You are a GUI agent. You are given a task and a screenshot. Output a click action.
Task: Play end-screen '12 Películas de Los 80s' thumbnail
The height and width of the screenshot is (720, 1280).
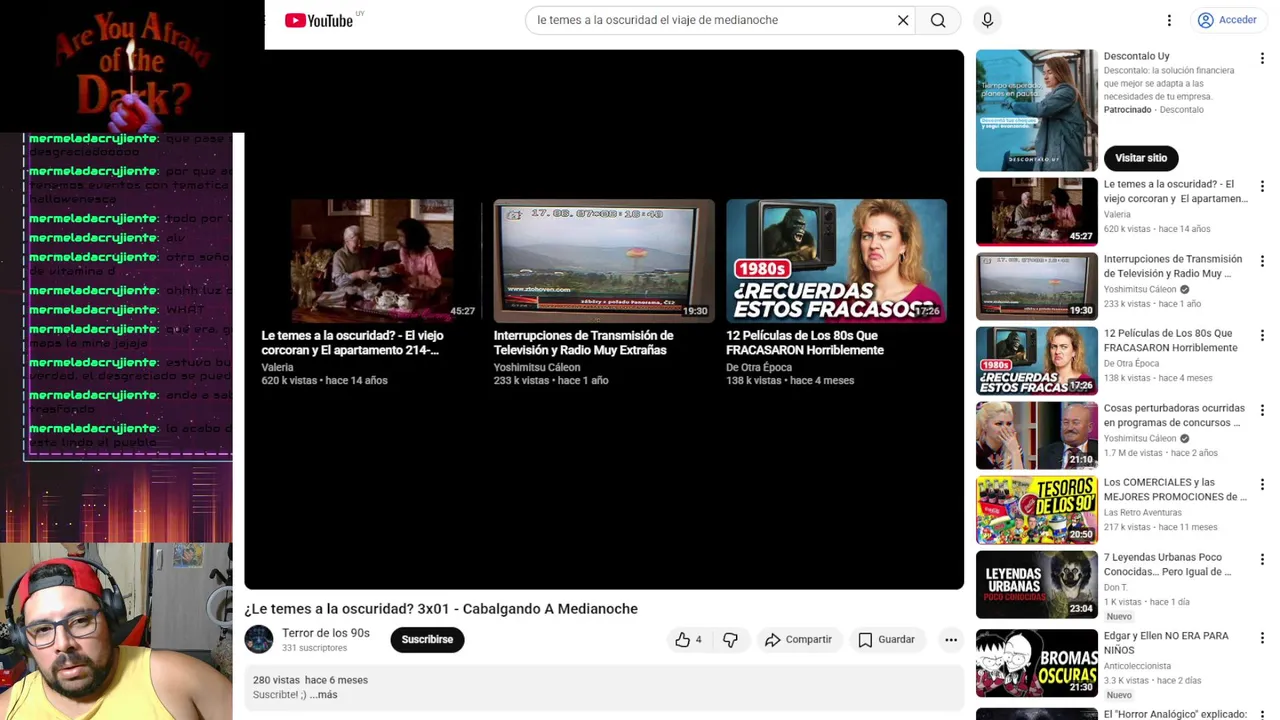coord(836,260)
